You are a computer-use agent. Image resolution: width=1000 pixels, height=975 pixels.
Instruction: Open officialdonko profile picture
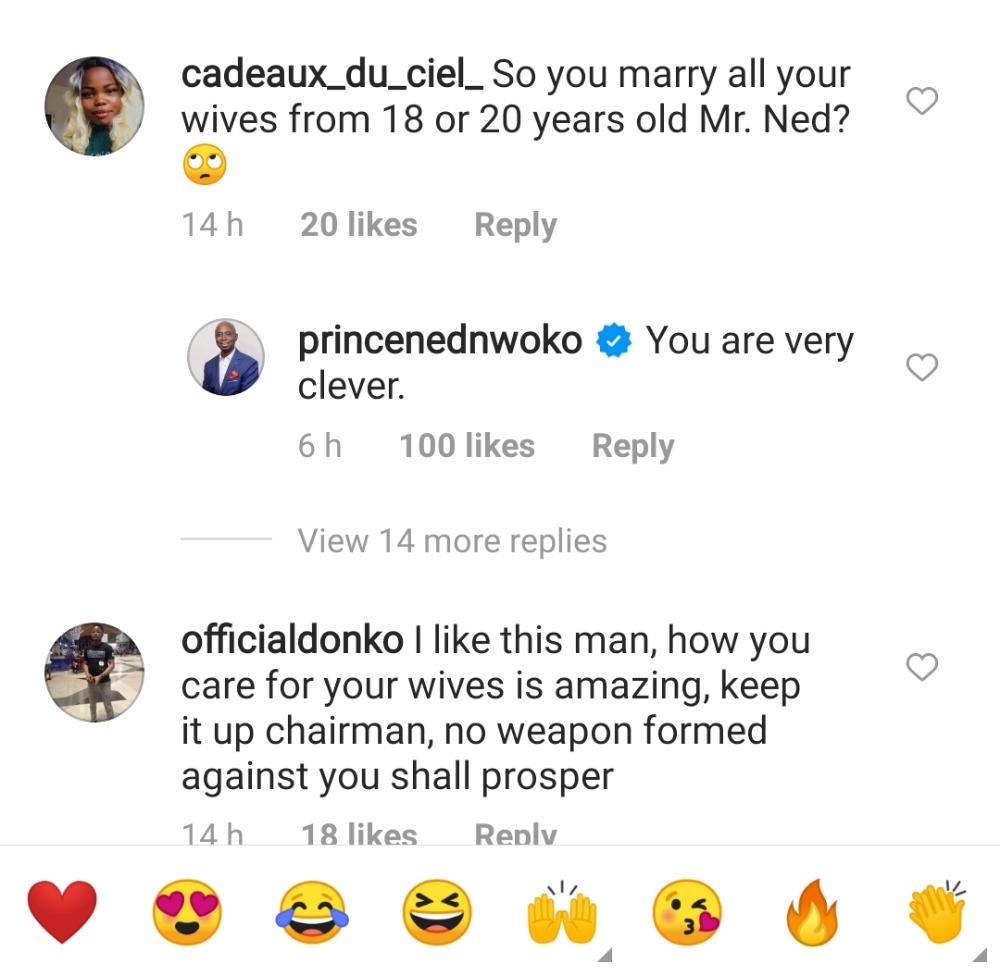click(95, 672)
